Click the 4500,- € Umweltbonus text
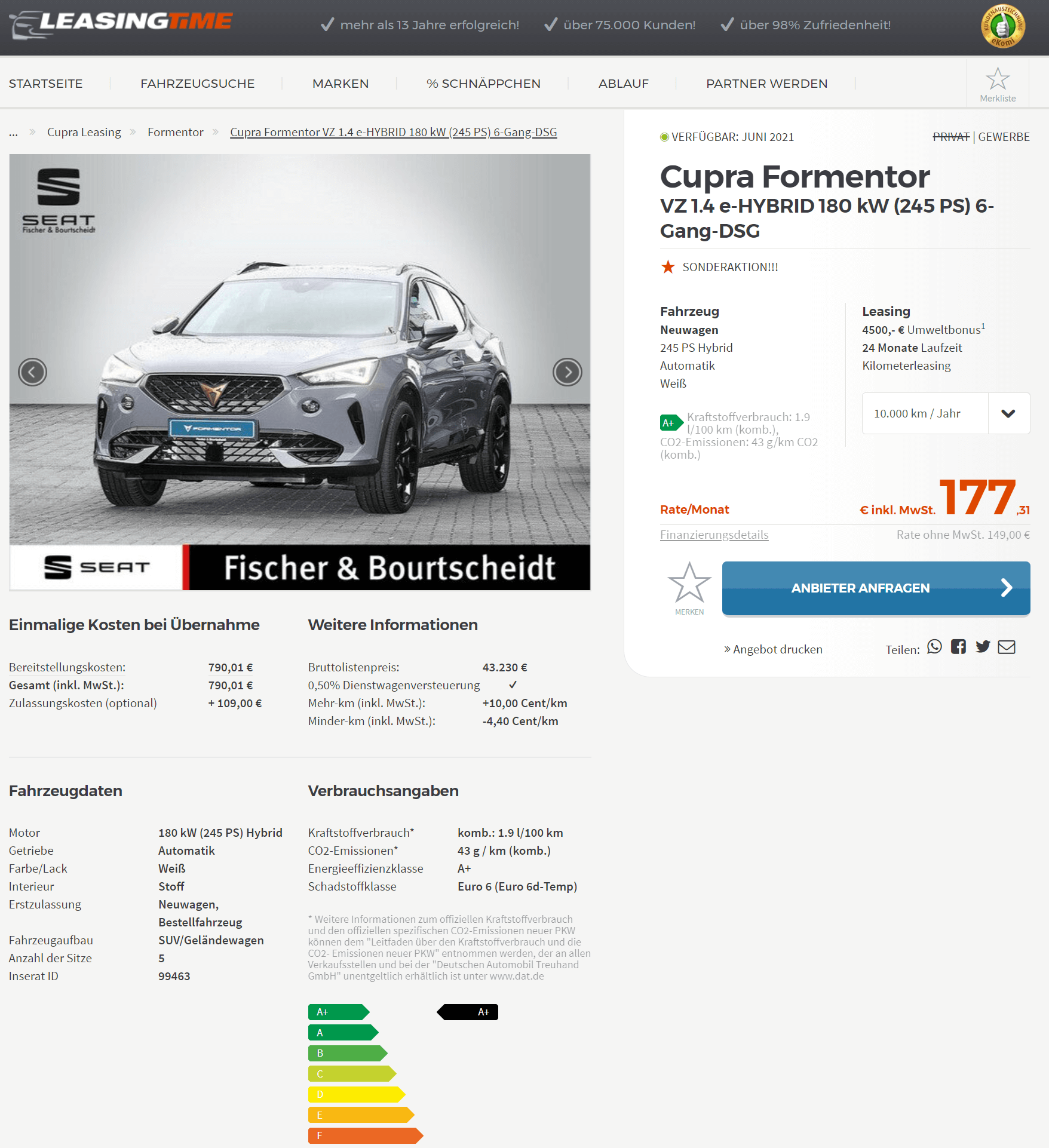Screen dimensions: 1049x1148 pos(924,329)
